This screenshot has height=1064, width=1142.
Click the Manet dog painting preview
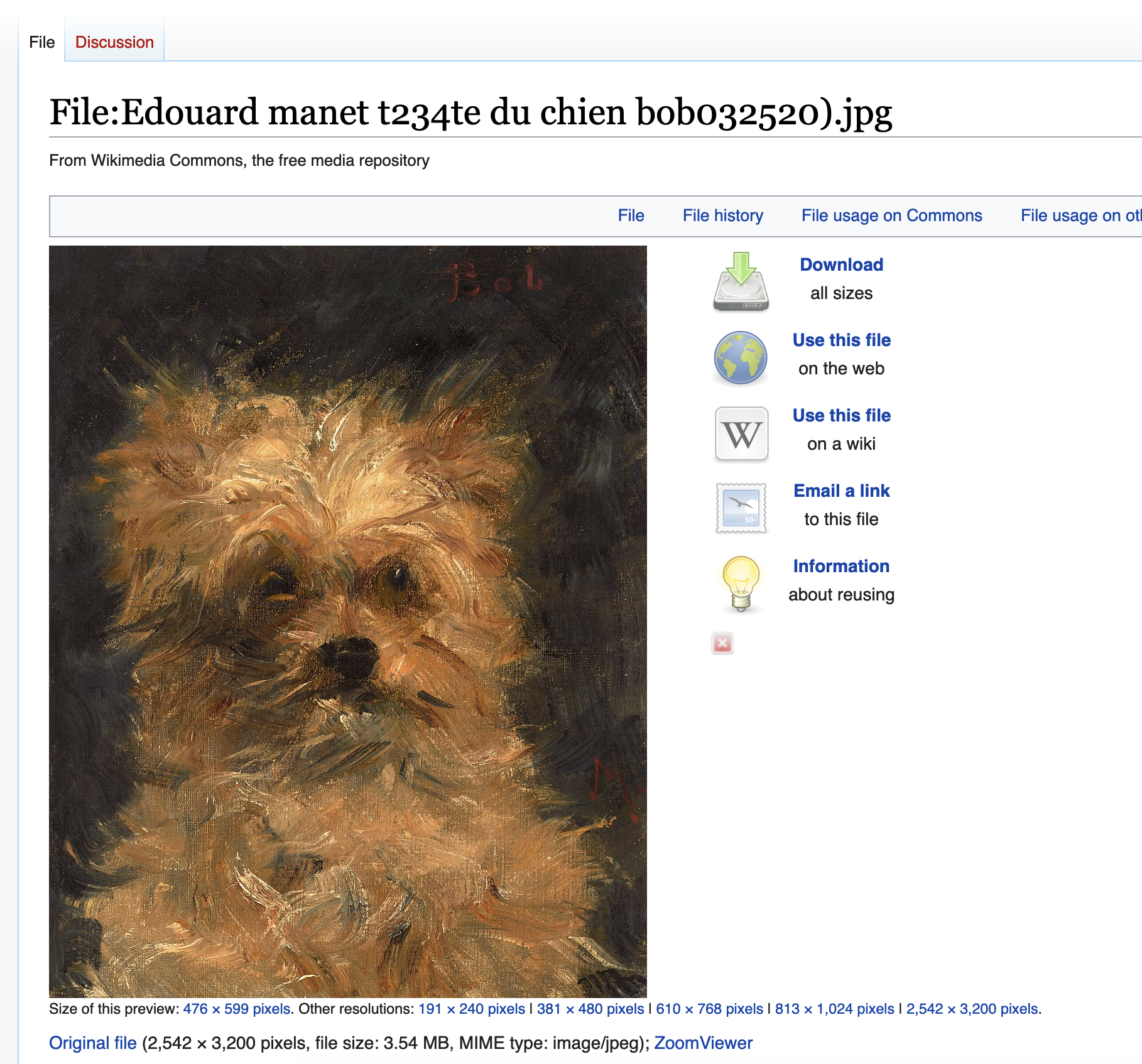click(x=348, y=621)
